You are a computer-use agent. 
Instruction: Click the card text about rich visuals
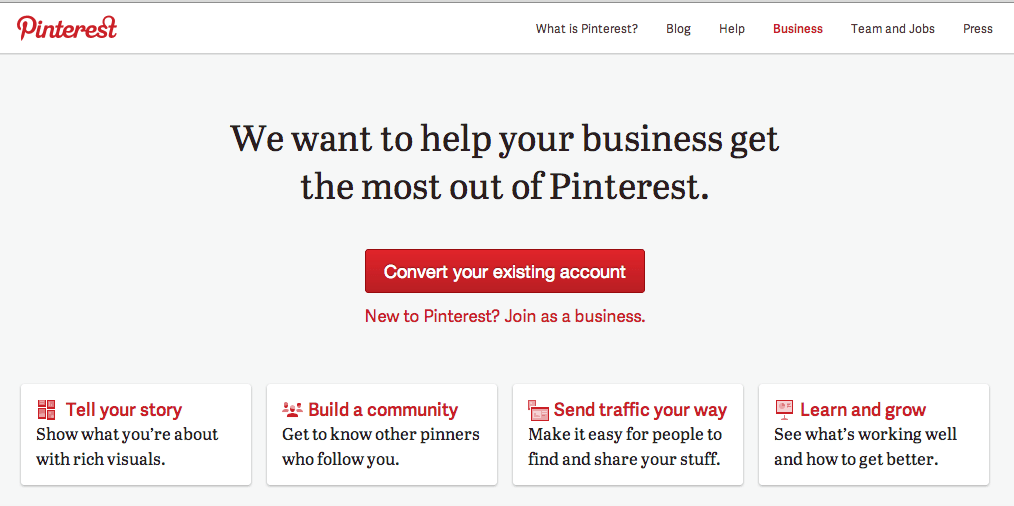[127, 446]
